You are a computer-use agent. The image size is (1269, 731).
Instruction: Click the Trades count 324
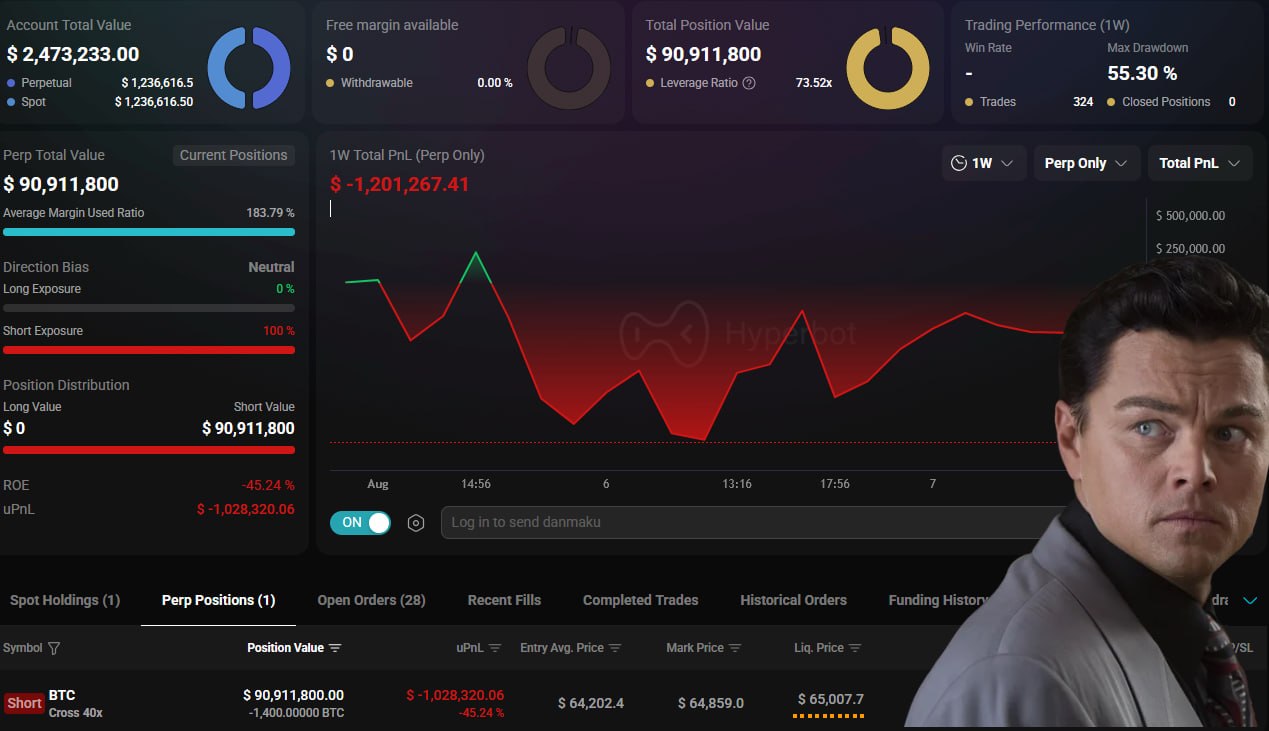[1083, 102]
